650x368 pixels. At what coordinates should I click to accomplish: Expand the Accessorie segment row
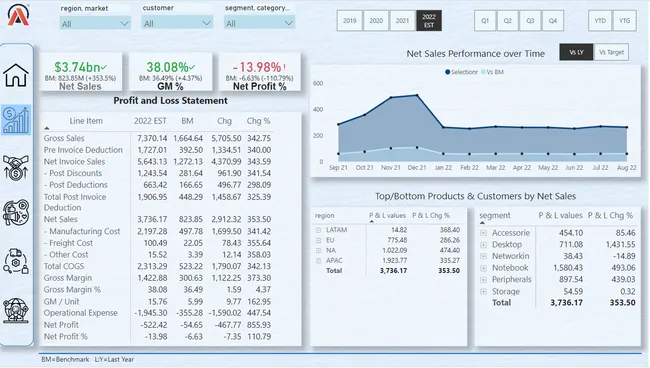coord(483,233)
